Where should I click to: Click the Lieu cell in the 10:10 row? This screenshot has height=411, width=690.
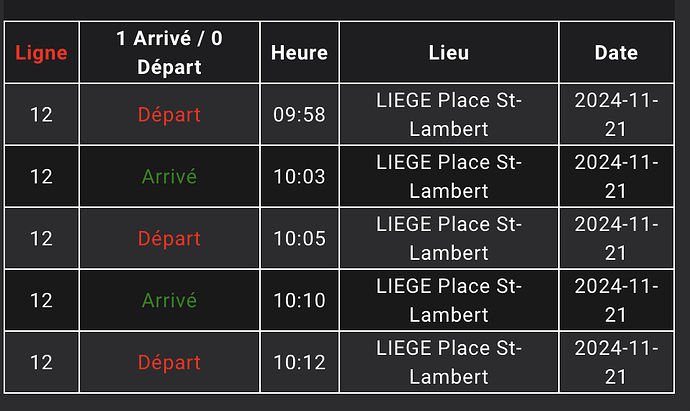coord(449,301)
